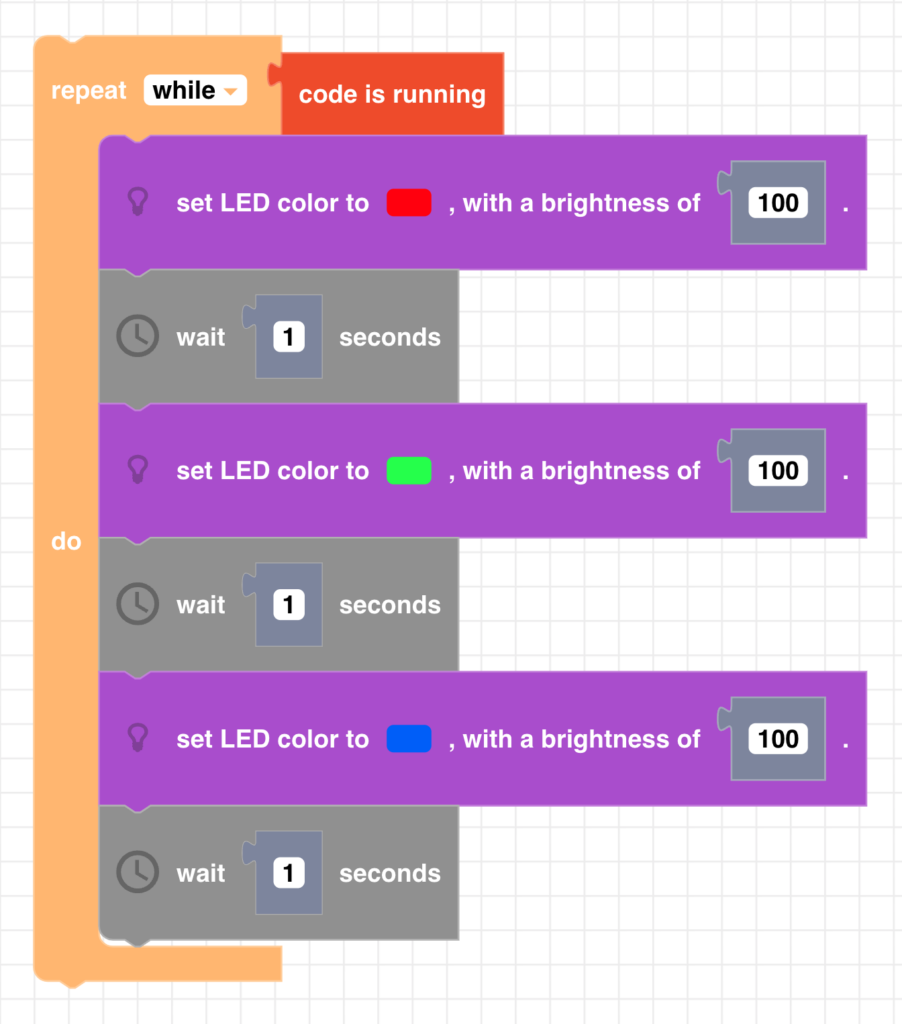902x1024 pixels.
Task: Click clock icon on third wait block
Action: click(137, 873)
